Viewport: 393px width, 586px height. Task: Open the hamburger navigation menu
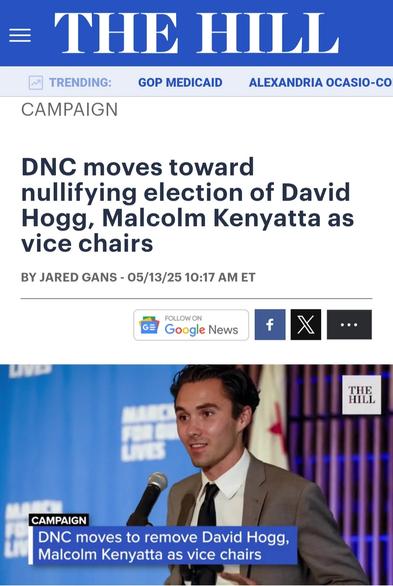(x=20, y=36)
